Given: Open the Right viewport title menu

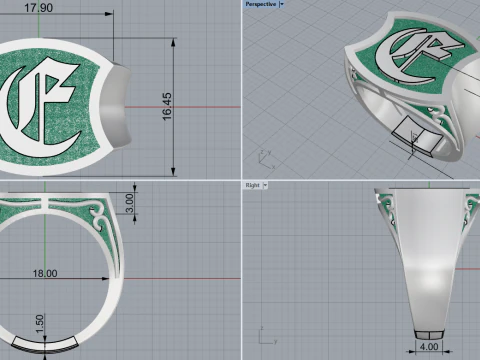Looking at the screenshot, I should pos(252,185).
